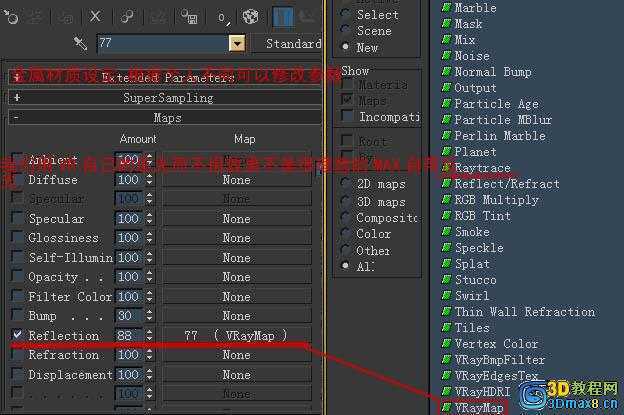
Task: Click the green icon beside Output
Action: click(447, 88)
